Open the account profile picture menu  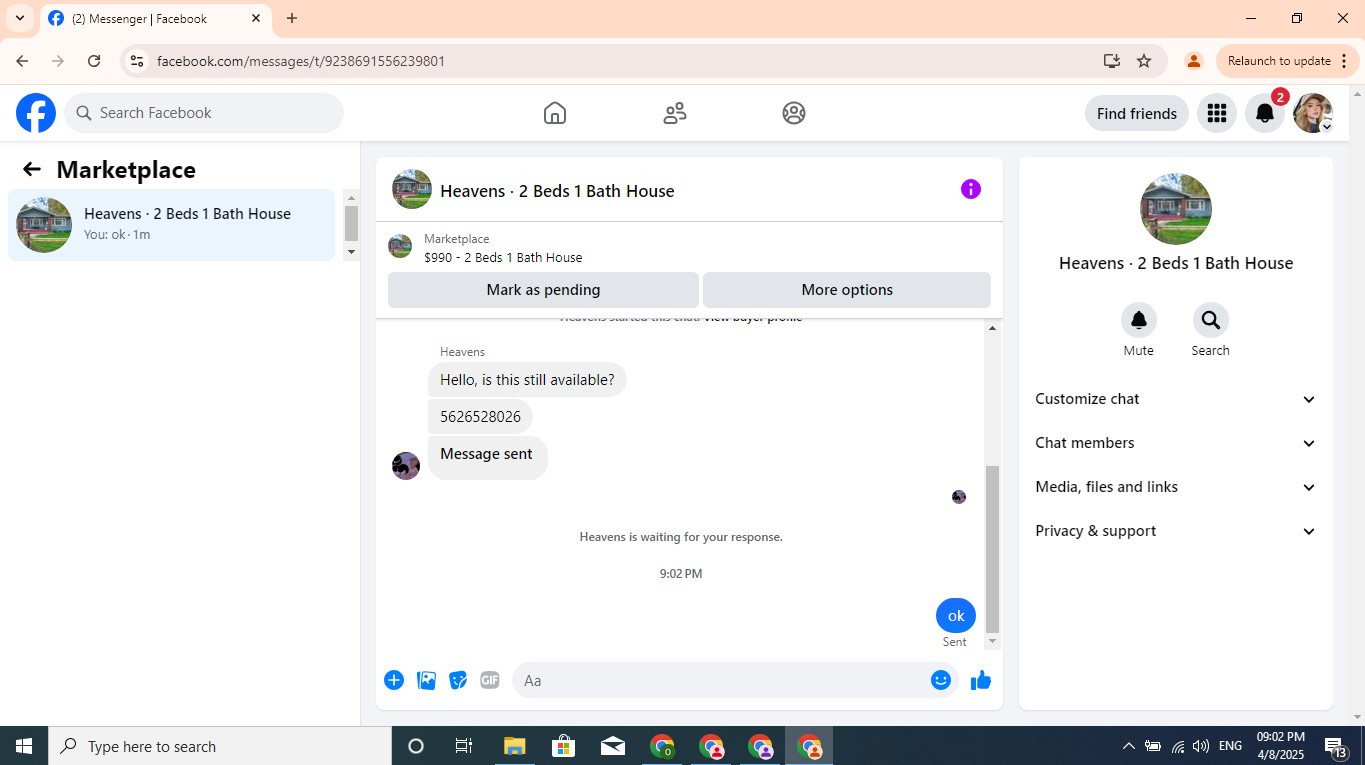(x=1313, y=113)
